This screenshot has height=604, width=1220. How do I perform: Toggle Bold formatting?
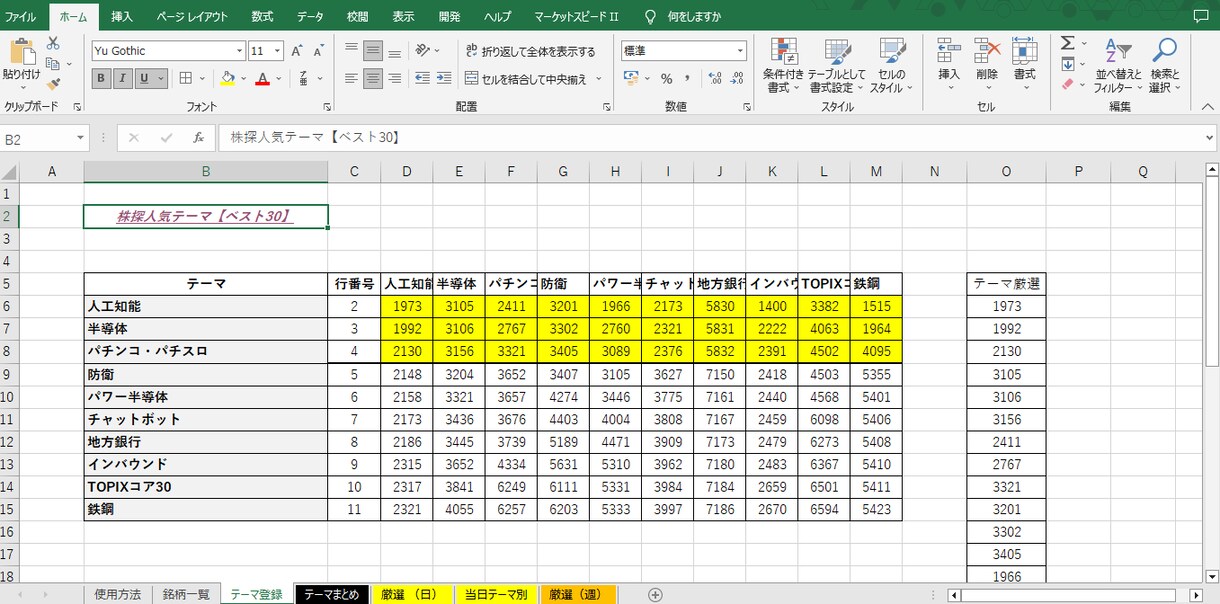coord(102,79)
